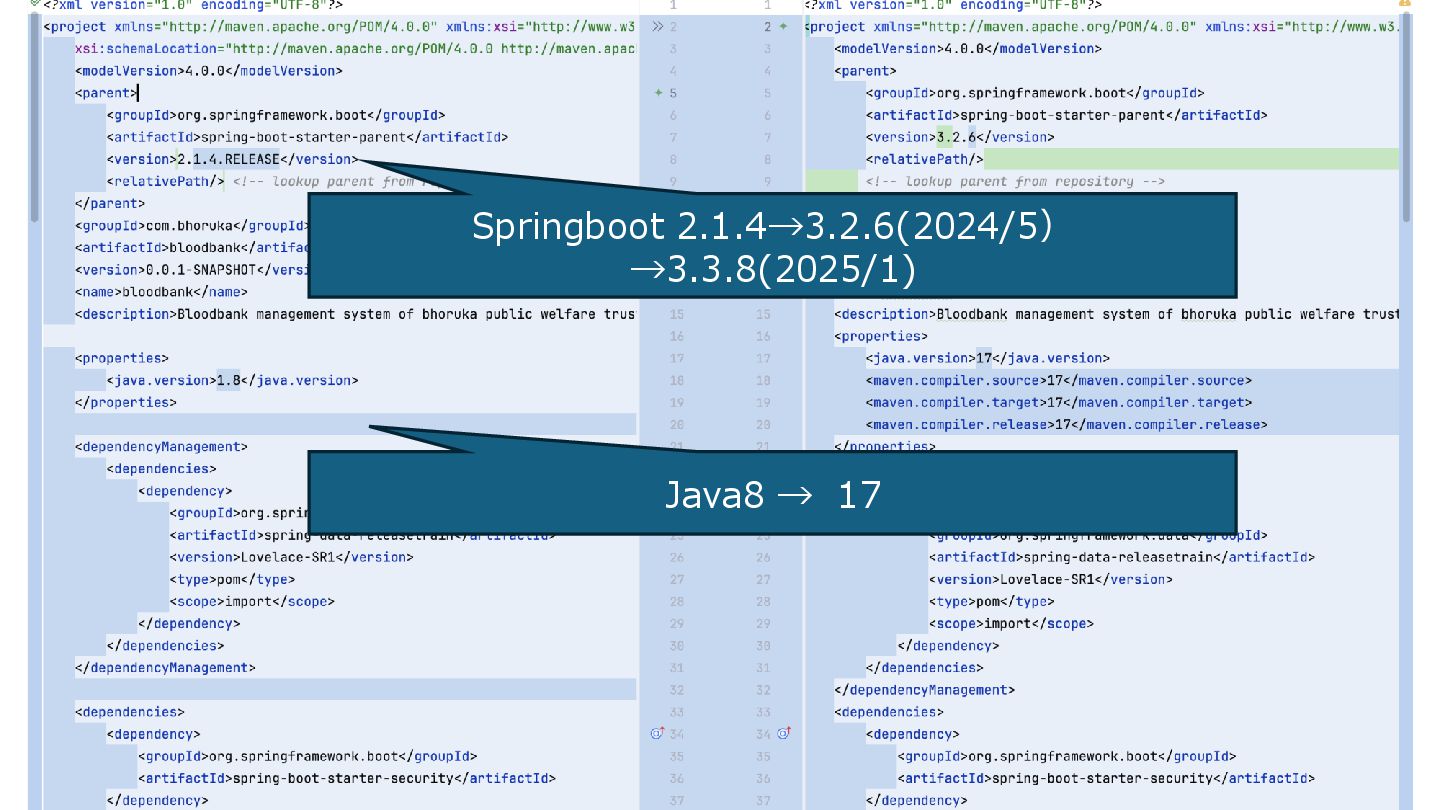Click maven.compiler.source line in right pane

(x=1059, y=380)
